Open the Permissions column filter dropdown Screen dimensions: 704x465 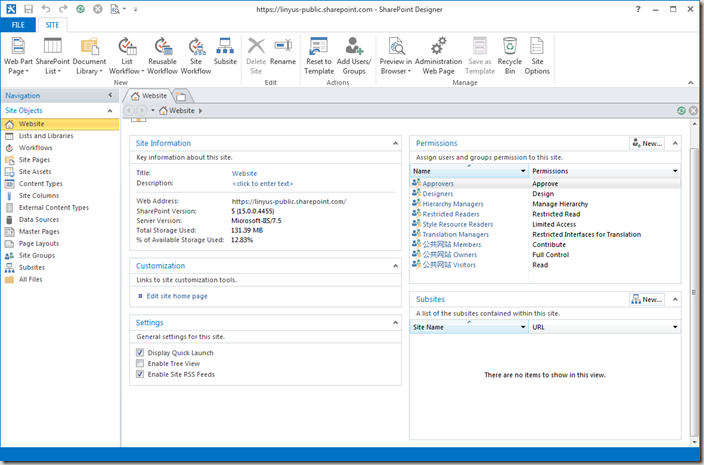pos(675,171)
